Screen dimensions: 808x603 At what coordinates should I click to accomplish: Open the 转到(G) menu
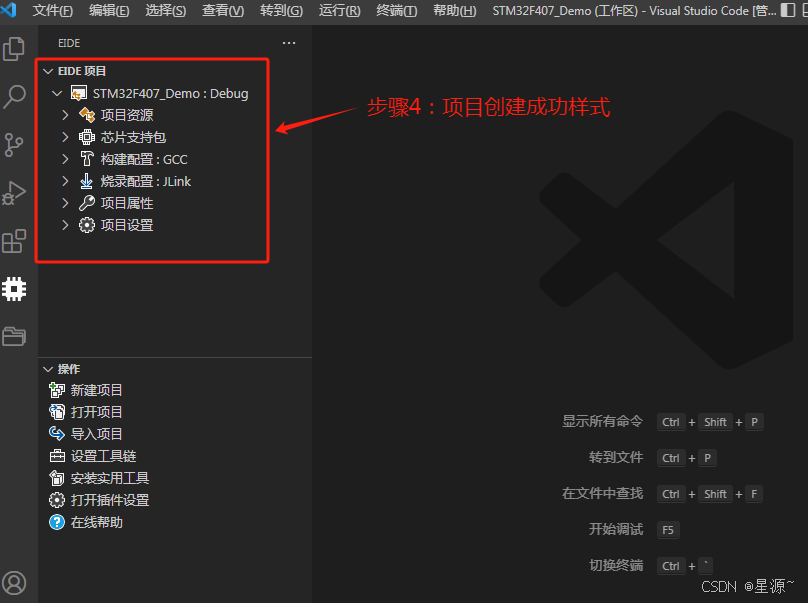pos(281,10)
